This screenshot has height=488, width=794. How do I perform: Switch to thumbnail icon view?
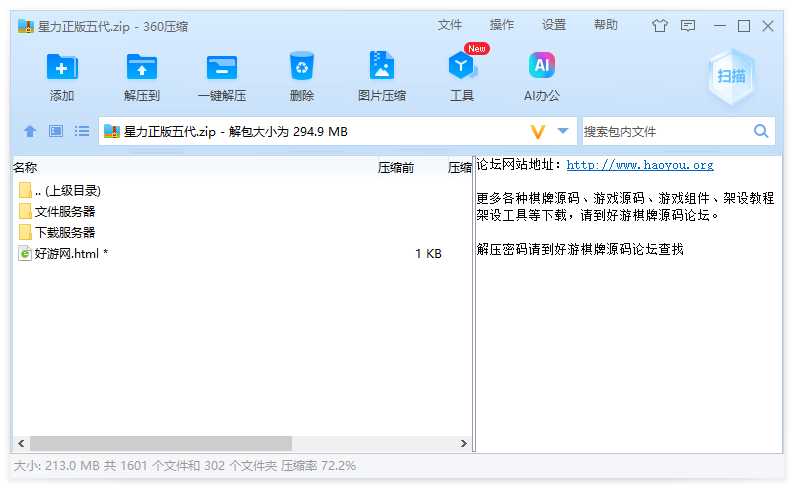(56, 131)
